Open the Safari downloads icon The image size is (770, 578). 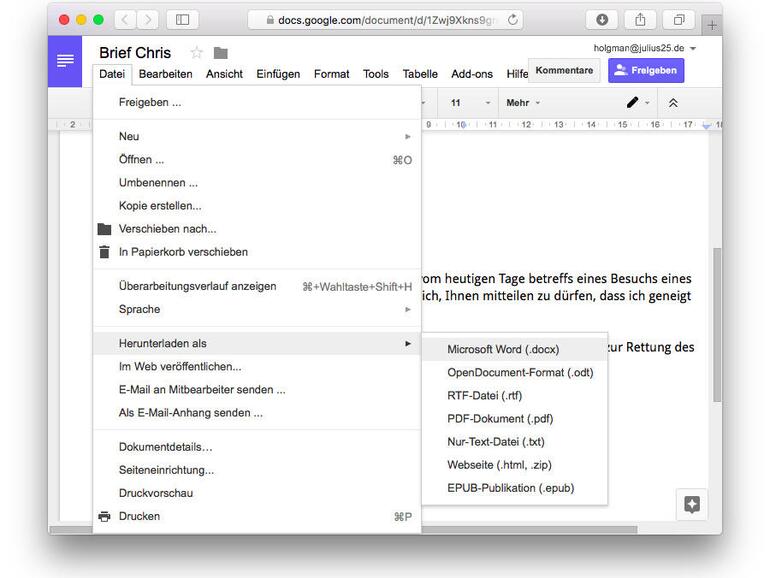click(x=602, y=20)
